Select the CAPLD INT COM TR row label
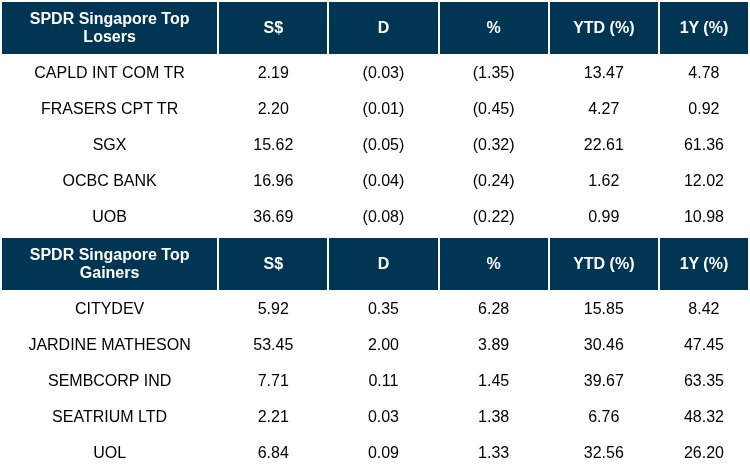This screenshot has width=750, height=472. coord(109,72)
